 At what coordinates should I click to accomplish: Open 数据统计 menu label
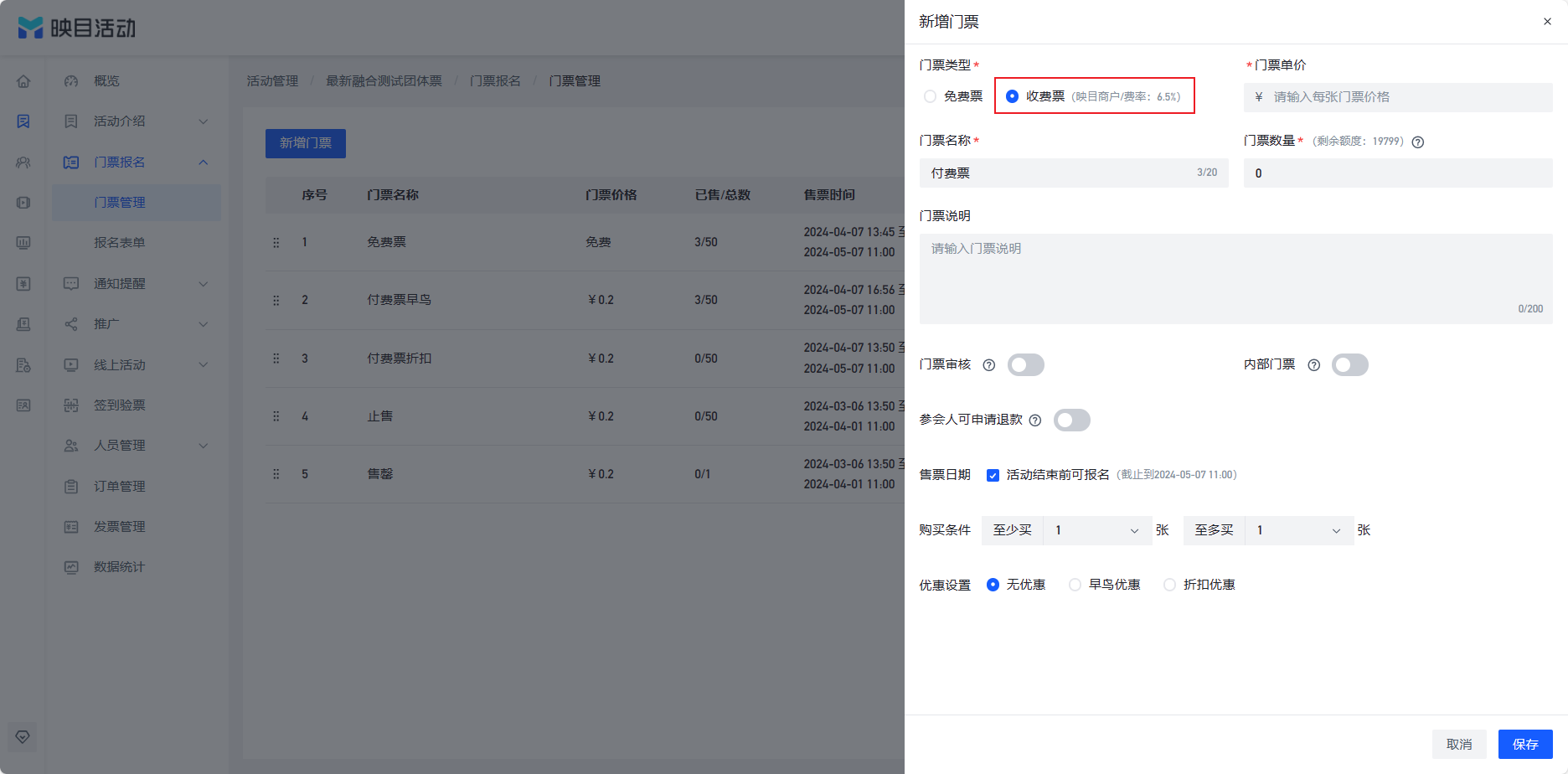pyautogui.click(x=120, y=567)
